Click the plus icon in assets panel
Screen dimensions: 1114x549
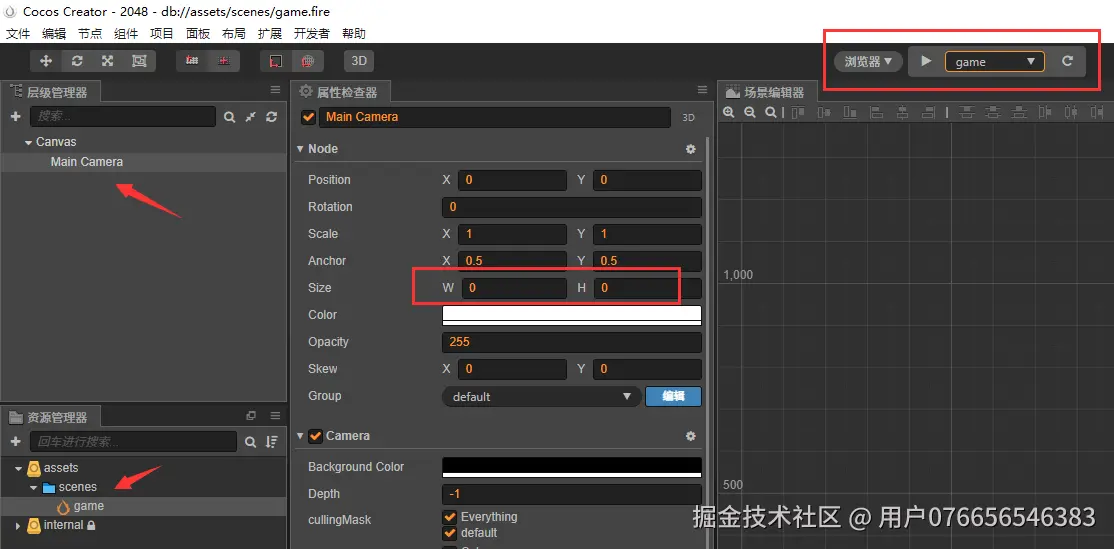coord(16,442)
